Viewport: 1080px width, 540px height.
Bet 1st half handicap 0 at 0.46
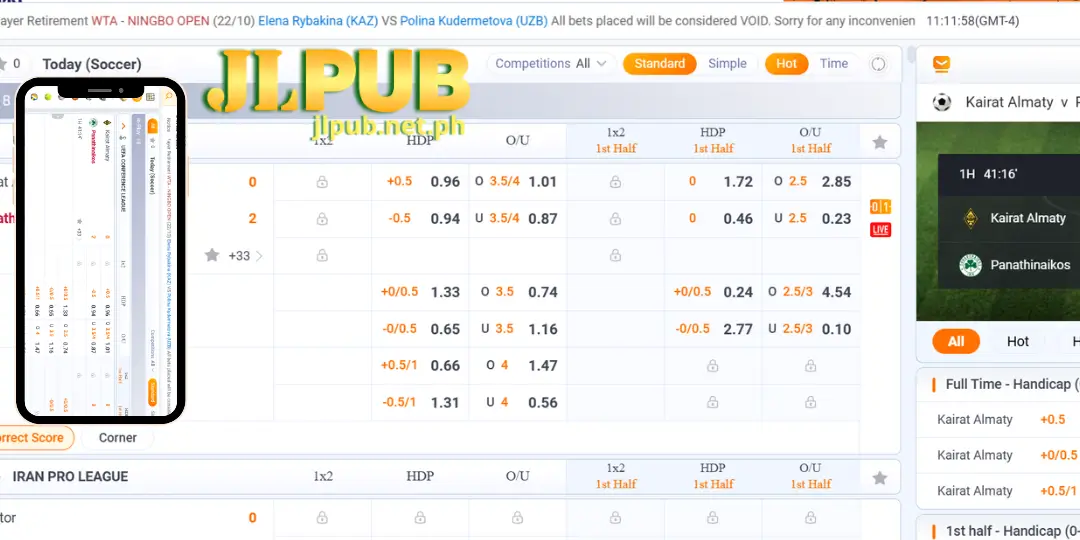[x=714, y=219]
